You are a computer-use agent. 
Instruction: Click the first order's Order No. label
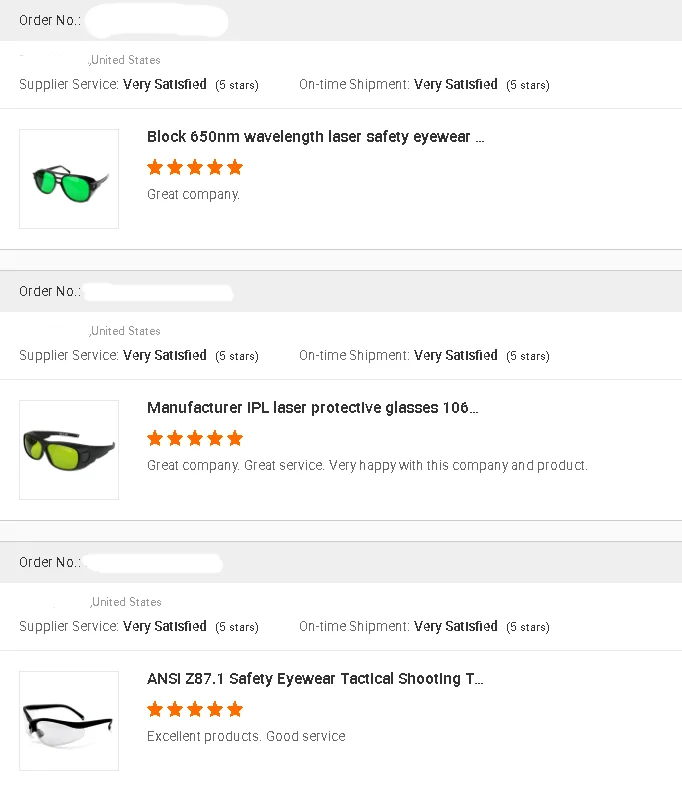tap(50, 21)
